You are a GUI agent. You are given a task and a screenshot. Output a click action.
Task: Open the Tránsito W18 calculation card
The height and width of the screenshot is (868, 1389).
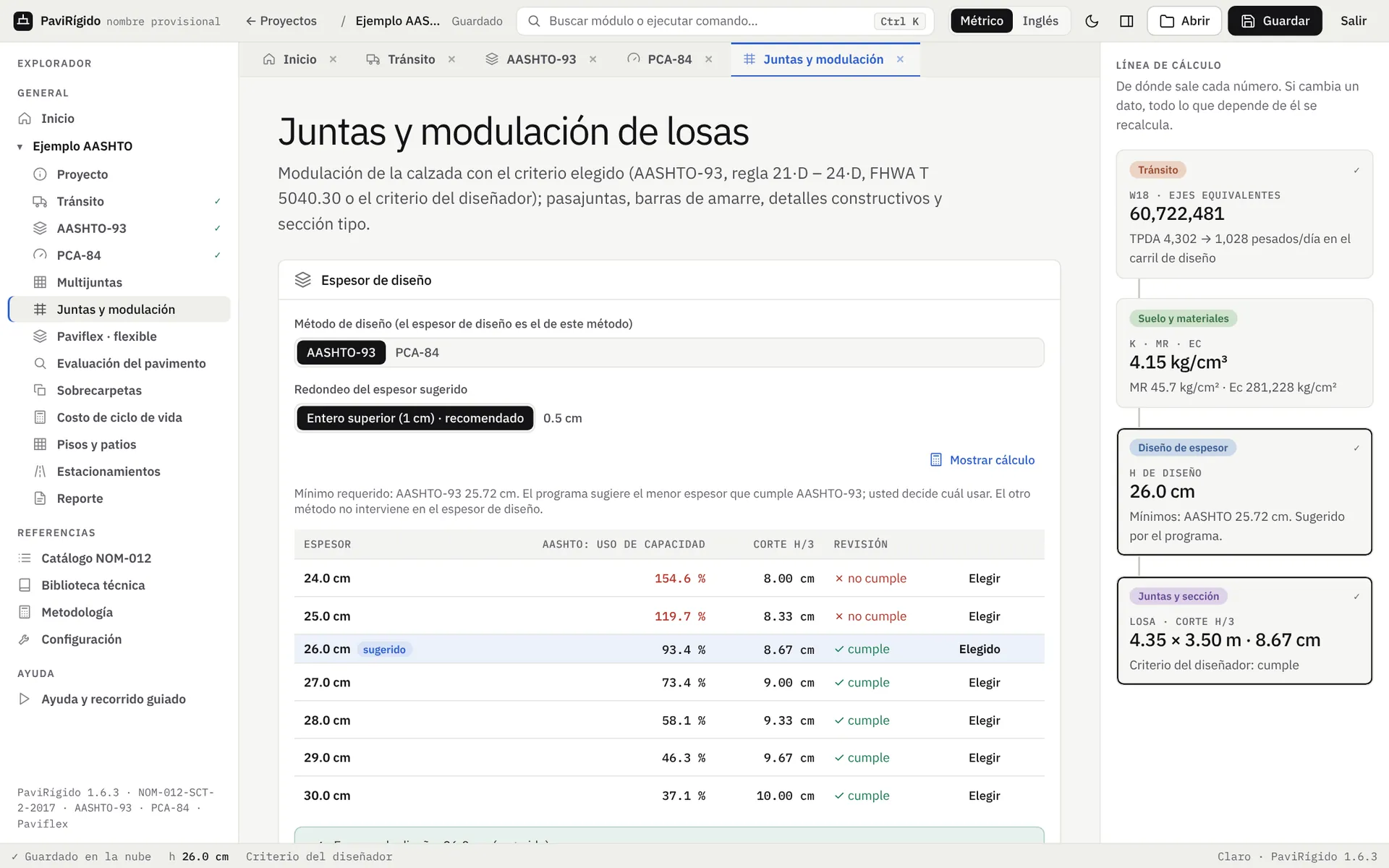(1244, 214)
